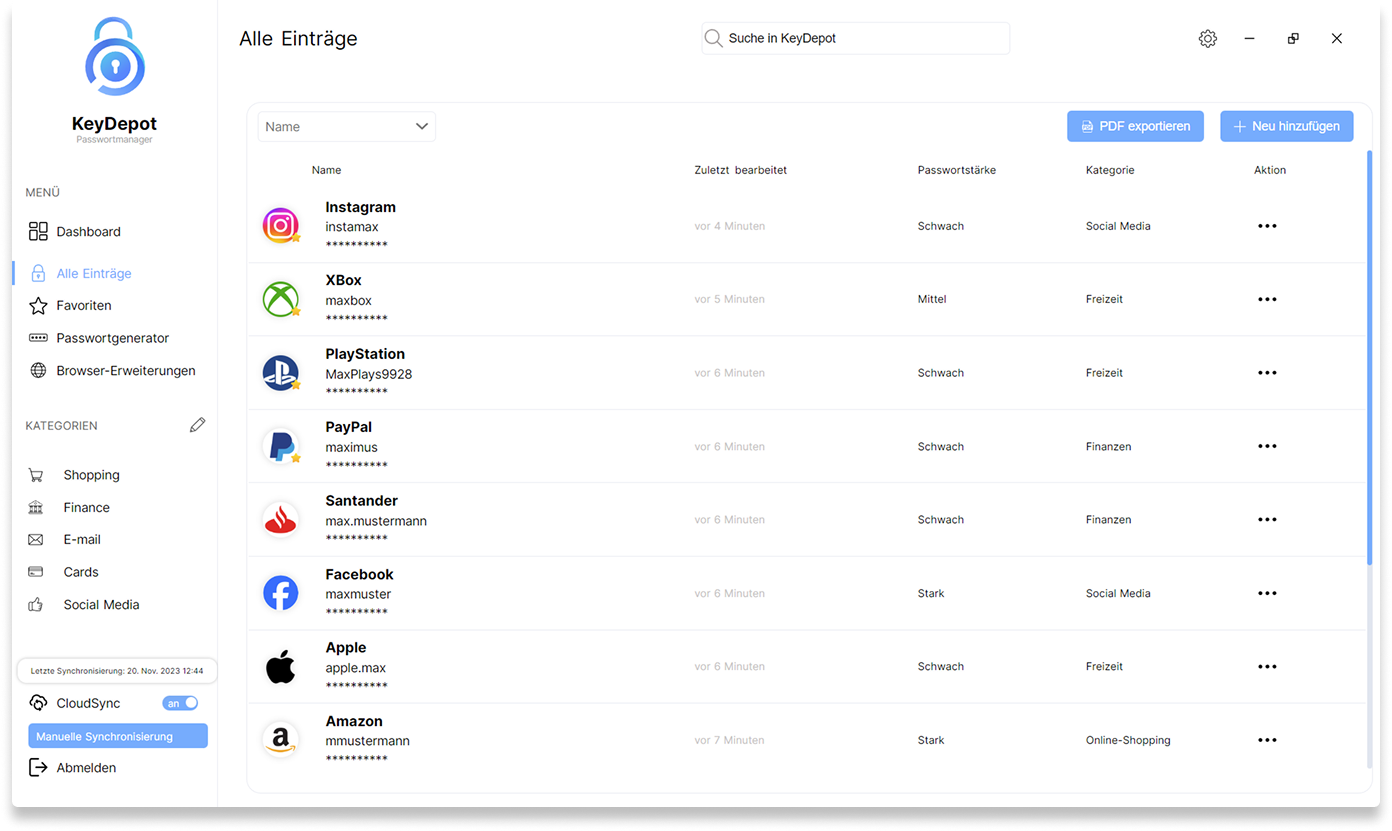Open actions menu for PlayStation entry
Viewport: 1392px width, 831px height.
pos(1267,373)
